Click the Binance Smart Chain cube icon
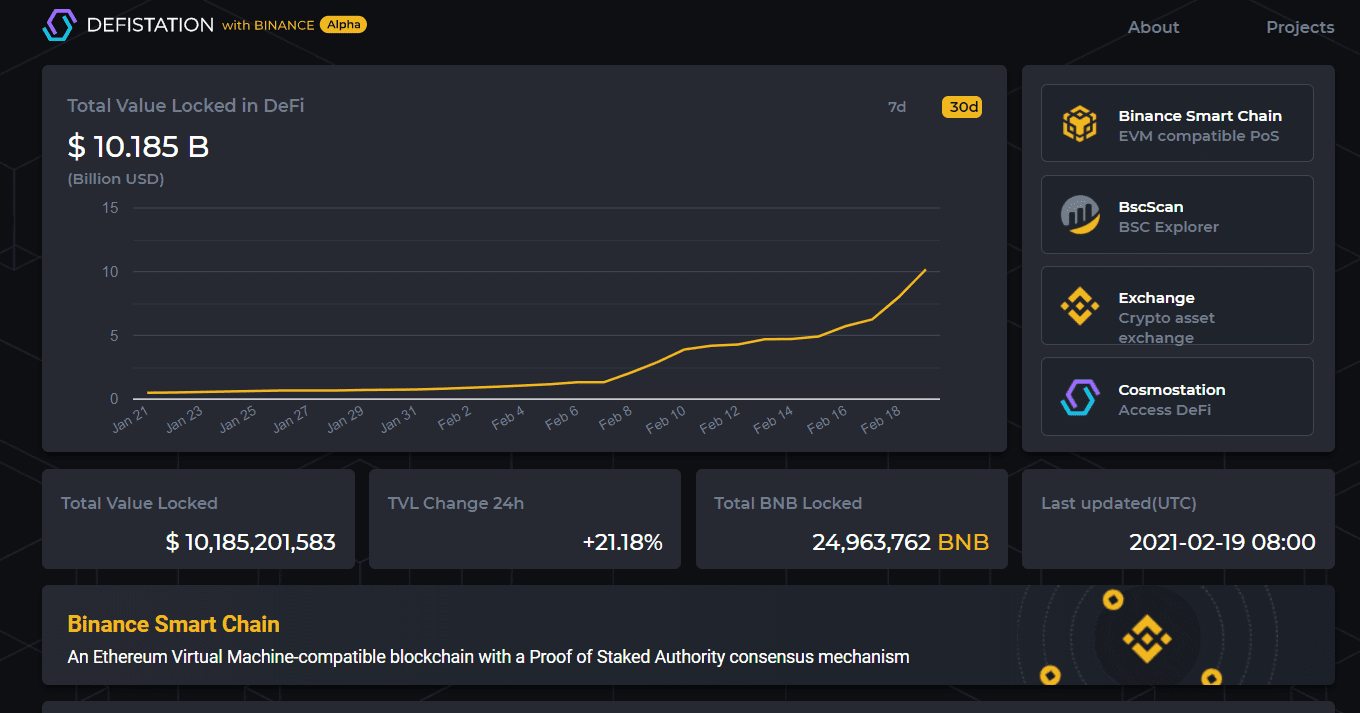The height and width of the screenshot is (713, 1360). [x=1079, y=124]
